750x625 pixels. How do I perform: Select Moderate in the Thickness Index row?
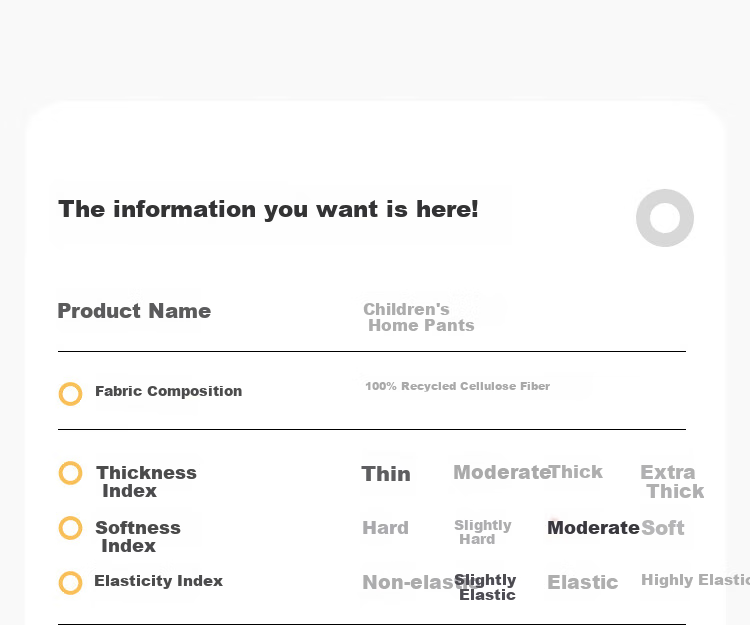501,472
